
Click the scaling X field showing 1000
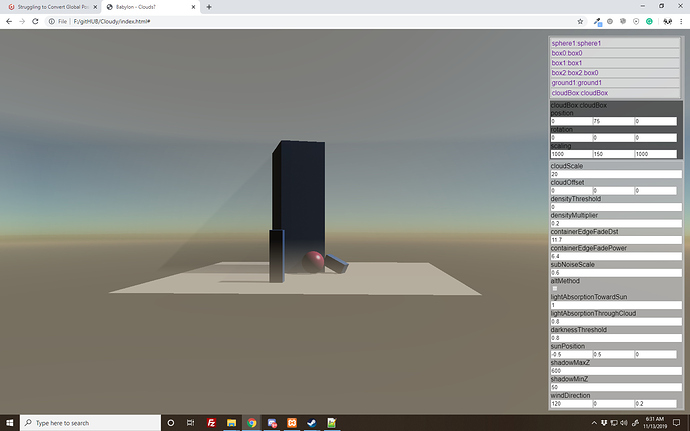click(x=571, y=154)
